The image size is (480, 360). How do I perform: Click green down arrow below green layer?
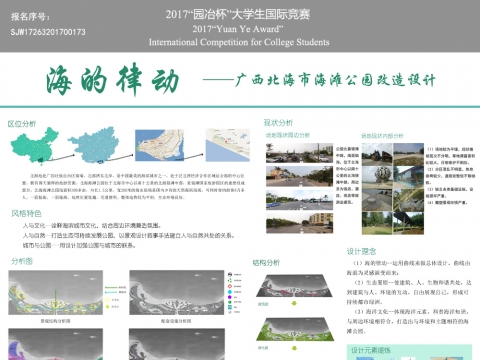[x=294, y=348]
